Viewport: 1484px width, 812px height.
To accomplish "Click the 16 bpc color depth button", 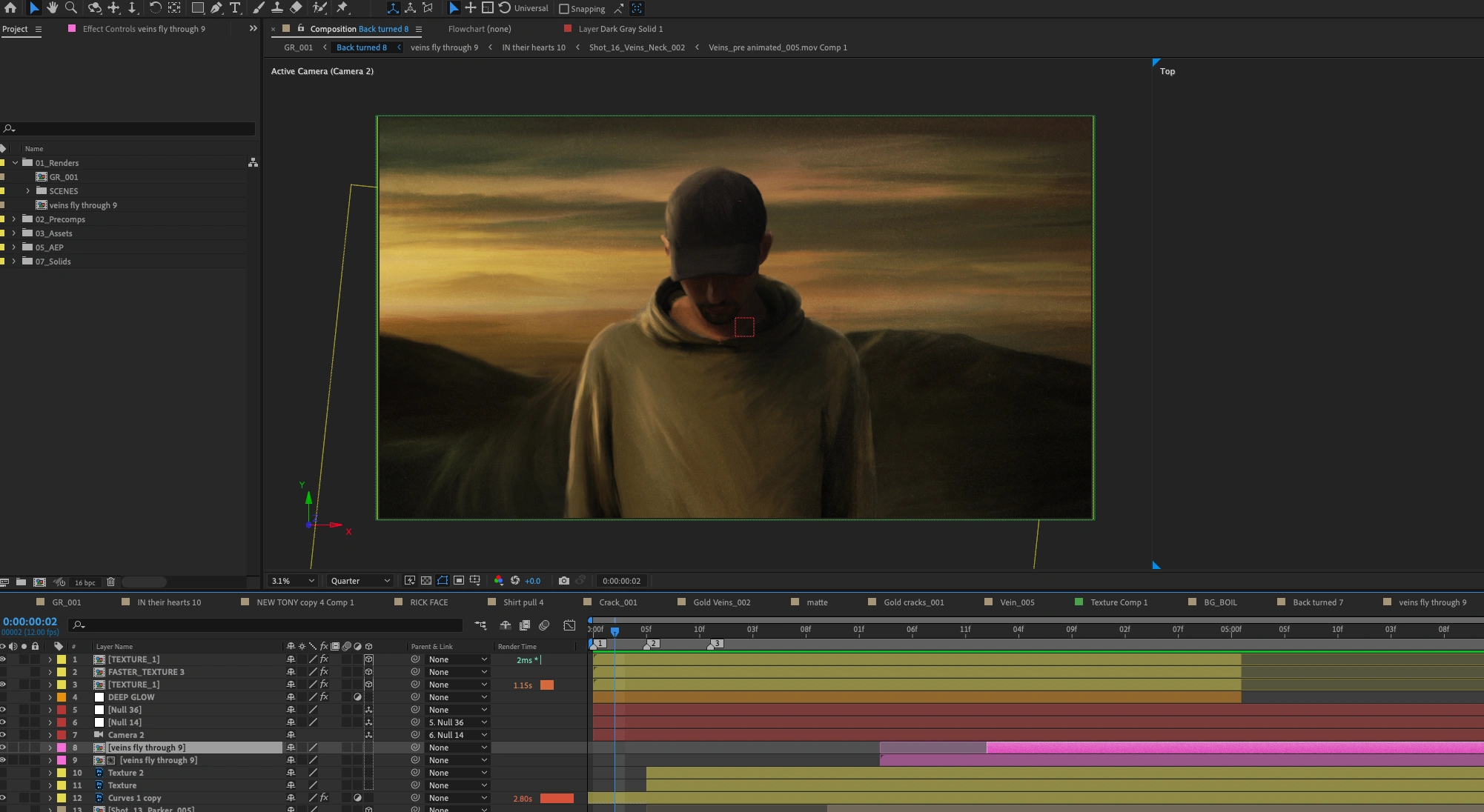I will click(x=85, y=582).
